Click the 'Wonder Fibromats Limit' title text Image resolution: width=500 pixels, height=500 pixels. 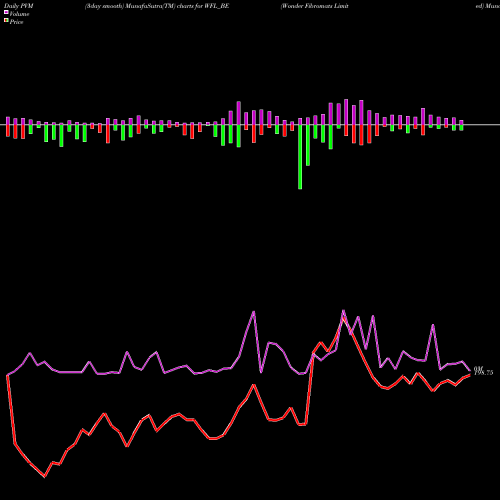315,6
